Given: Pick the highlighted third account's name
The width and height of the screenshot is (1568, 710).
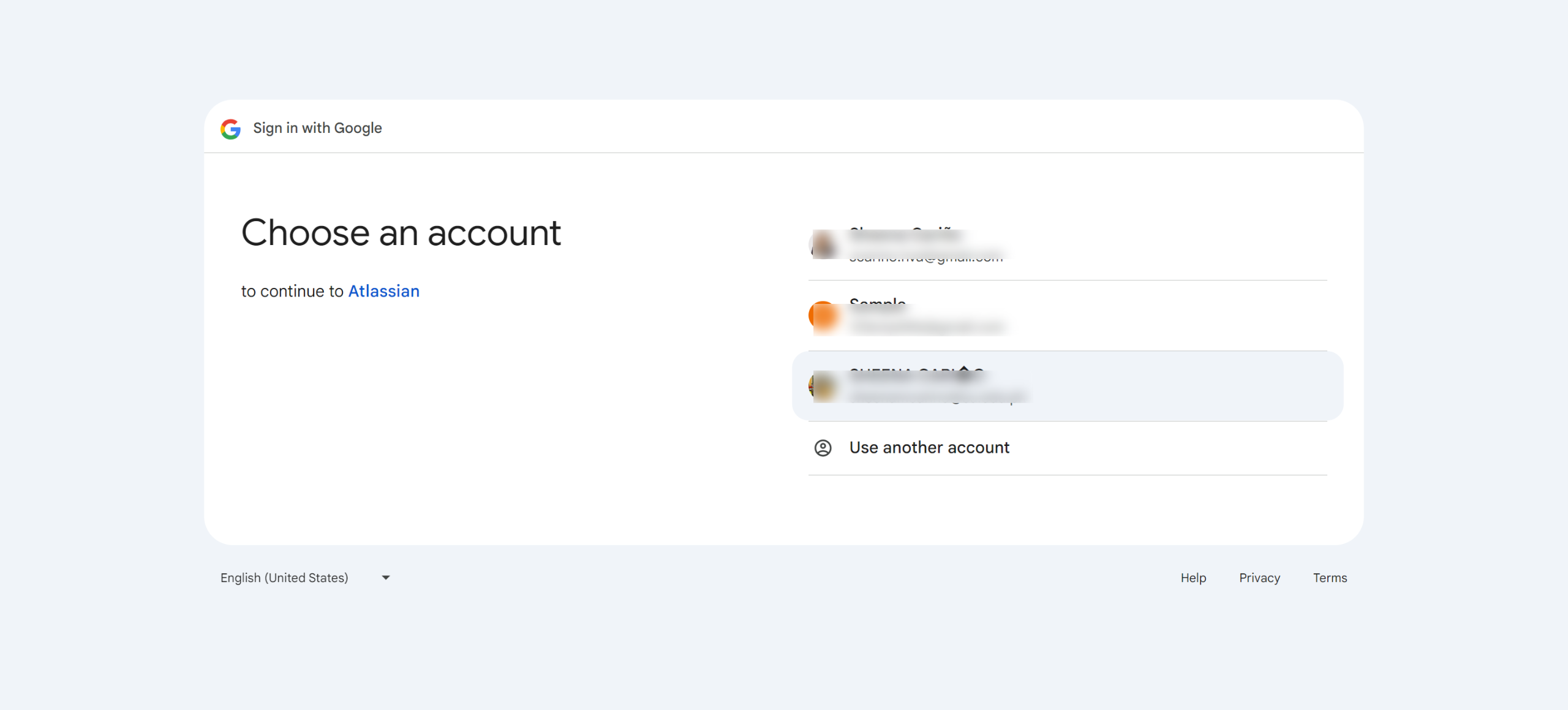Looking at the screenshot, I should (916, 374).
